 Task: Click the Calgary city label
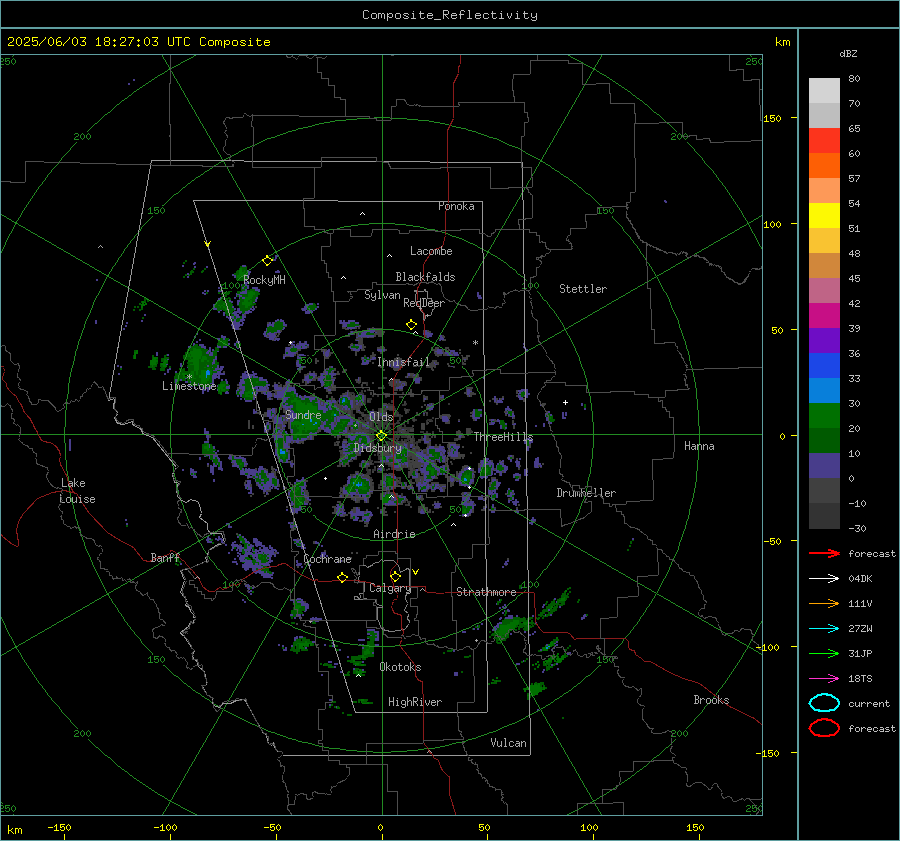point(390,588)
